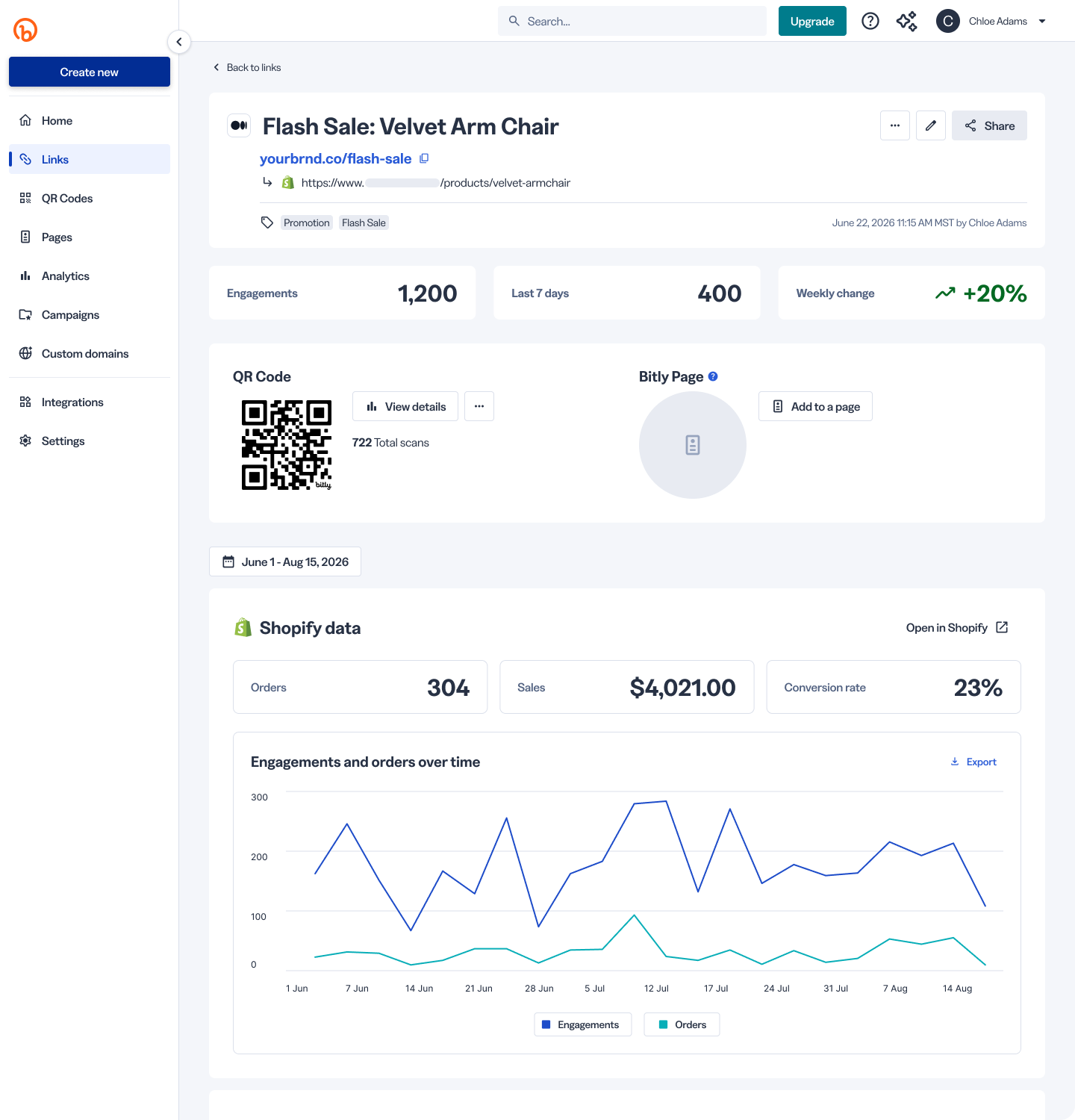Click the Share button
The image size is (1075, 1120).
click(x=989, y=125)
